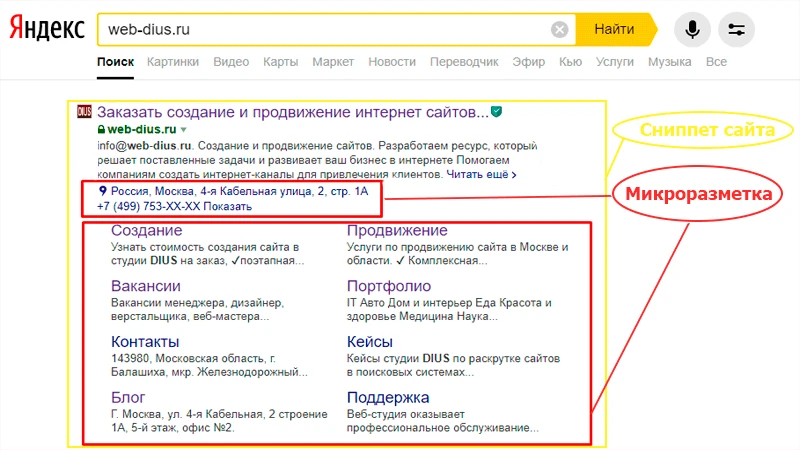
Task: Open the Создание sitelink
Action: (x=146, y=231)
